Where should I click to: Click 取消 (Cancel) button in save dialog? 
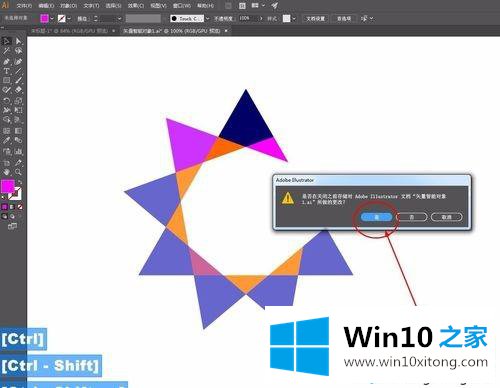coord(447,217)
